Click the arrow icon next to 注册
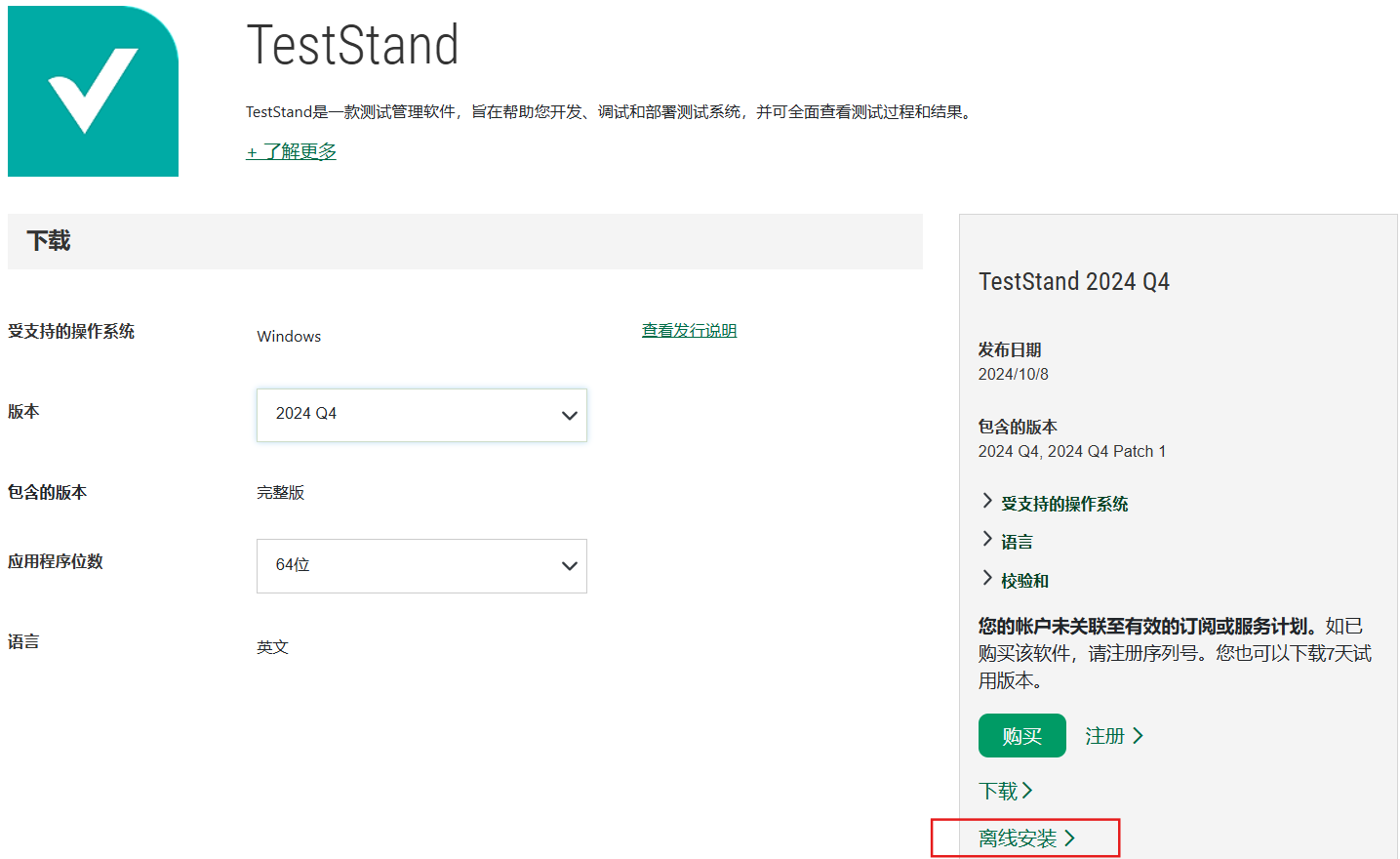 (1139, 735)
